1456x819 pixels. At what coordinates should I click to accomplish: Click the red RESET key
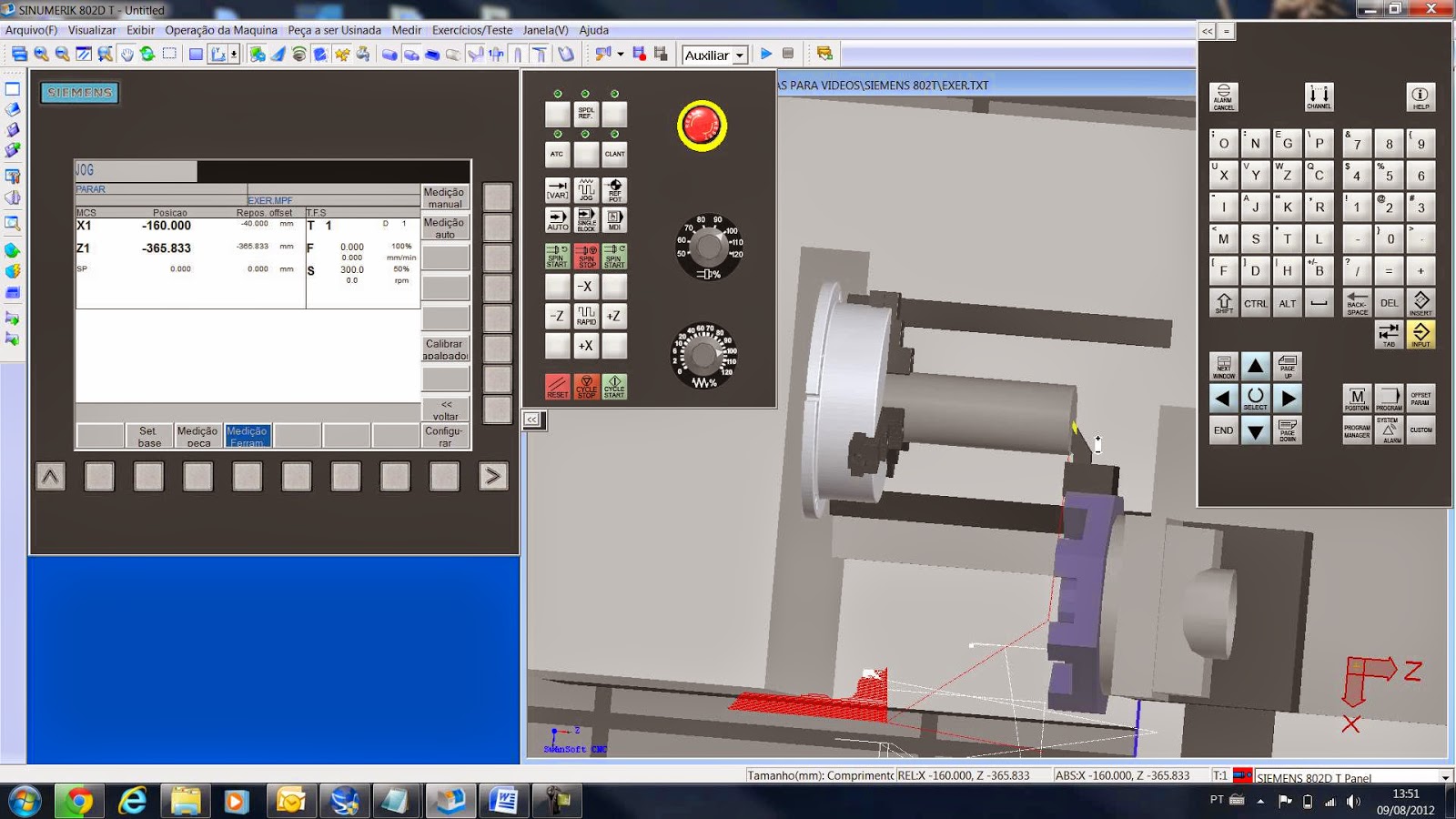(x=558, y=387)
